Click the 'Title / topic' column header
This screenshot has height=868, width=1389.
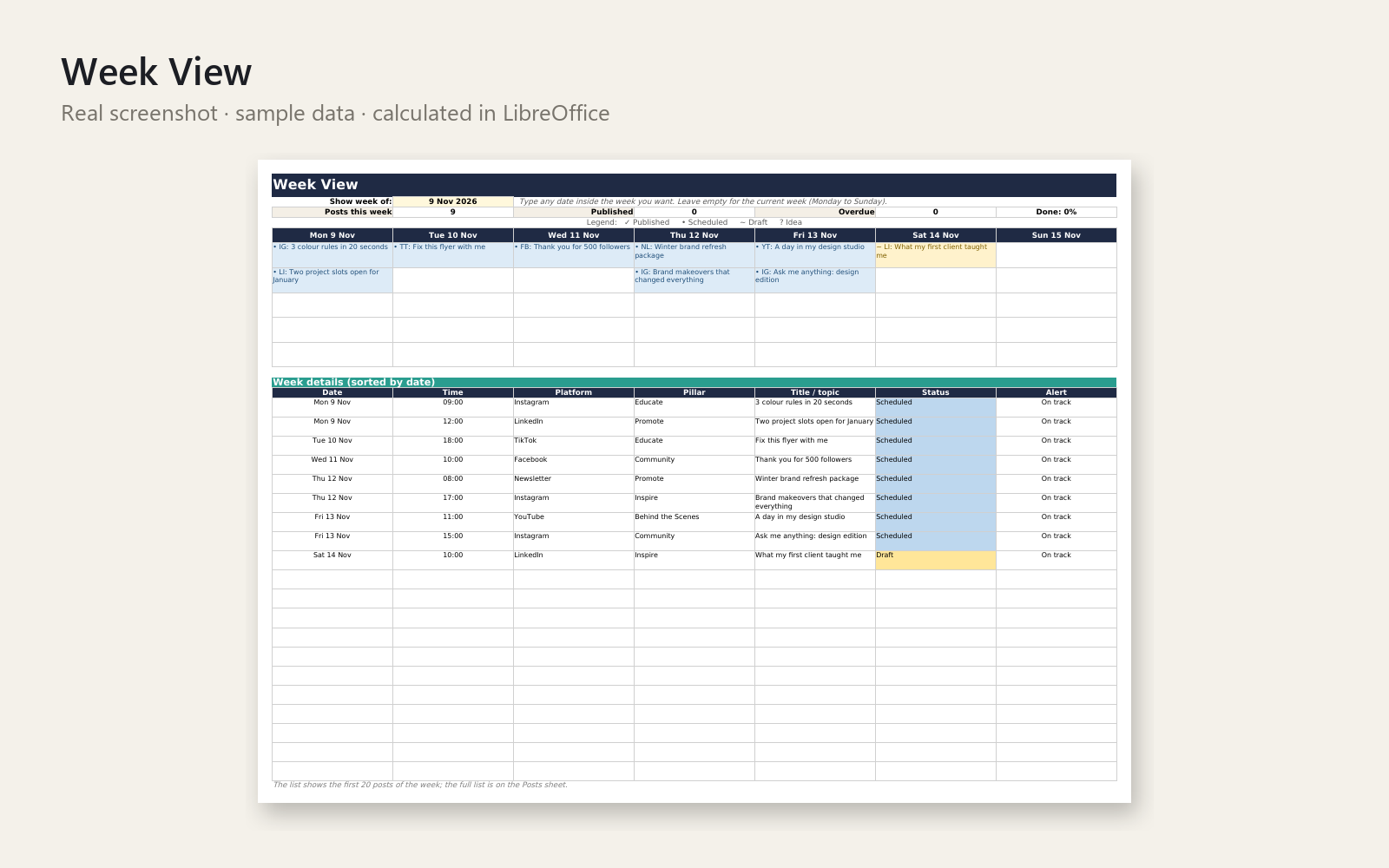coord(815,392)
